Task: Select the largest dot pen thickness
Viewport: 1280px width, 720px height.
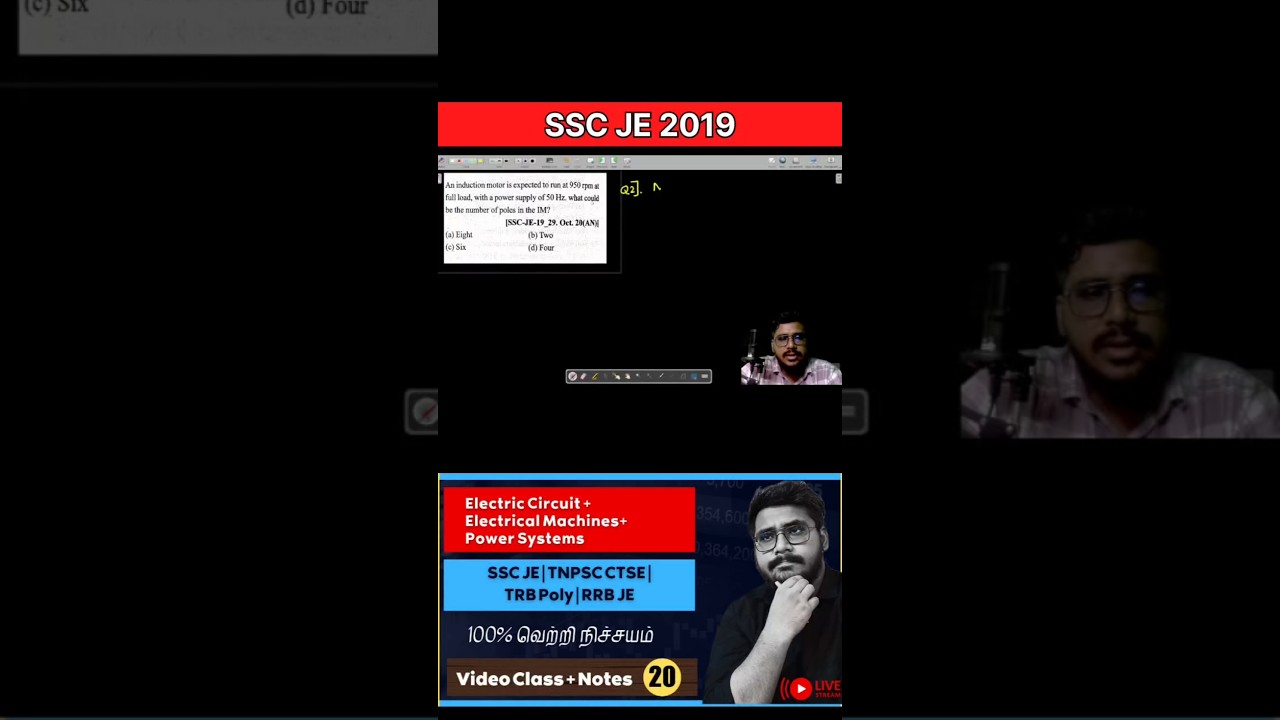Action: click(532, 160)
